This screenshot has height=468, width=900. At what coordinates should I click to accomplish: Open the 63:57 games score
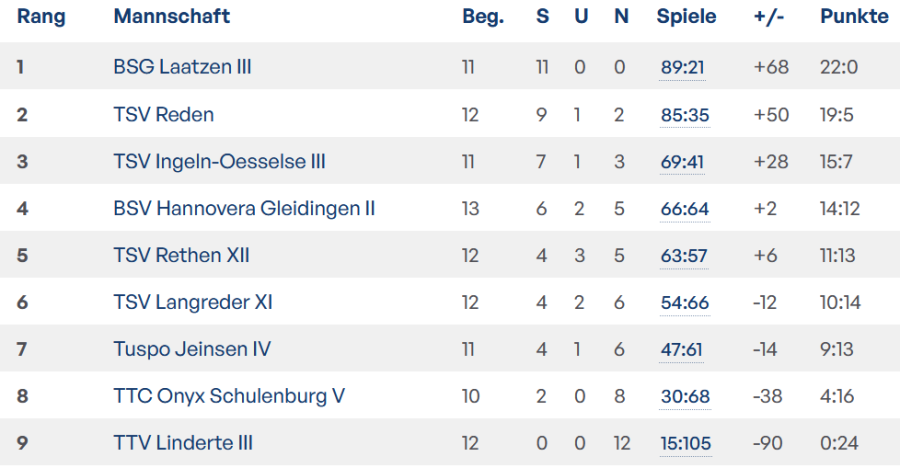coord(684,256)
